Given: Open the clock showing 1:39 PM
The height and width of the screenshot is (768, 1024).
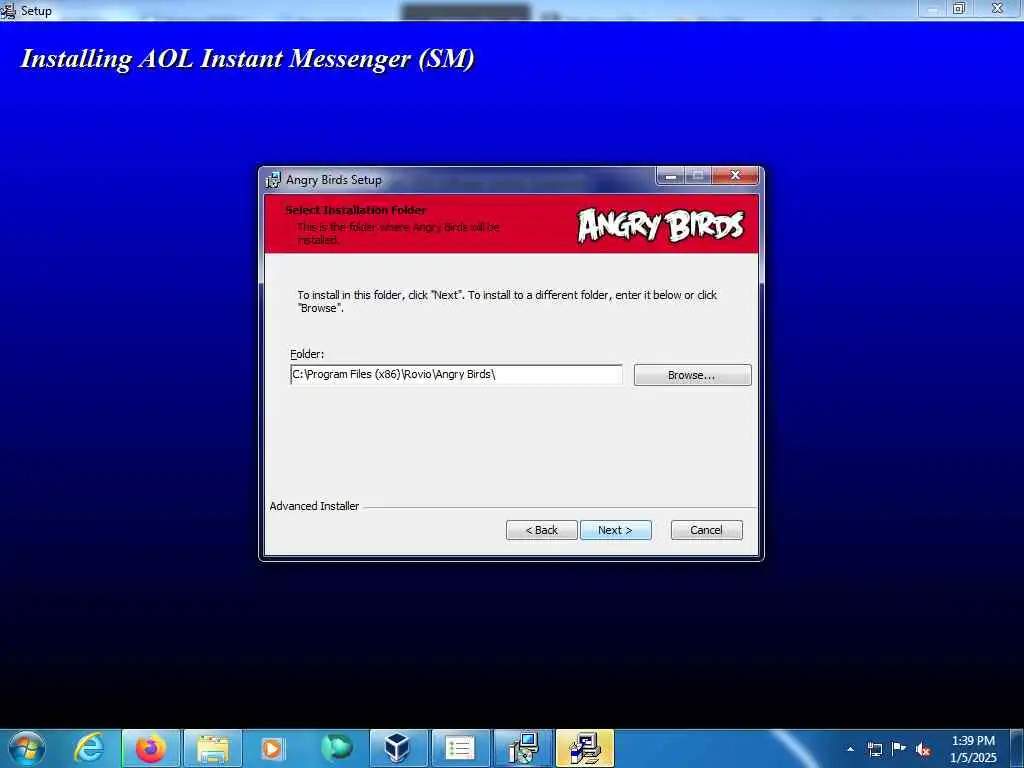Looking at the screenshot, I should click(973, 749).
